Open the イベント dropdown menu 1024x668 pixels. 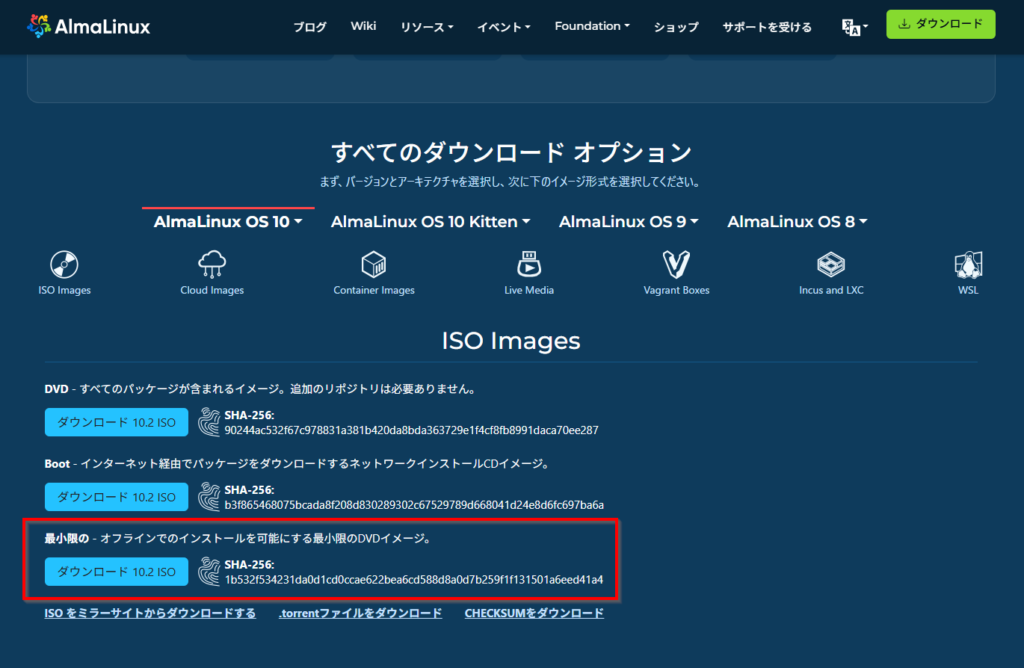pos(504,27)
